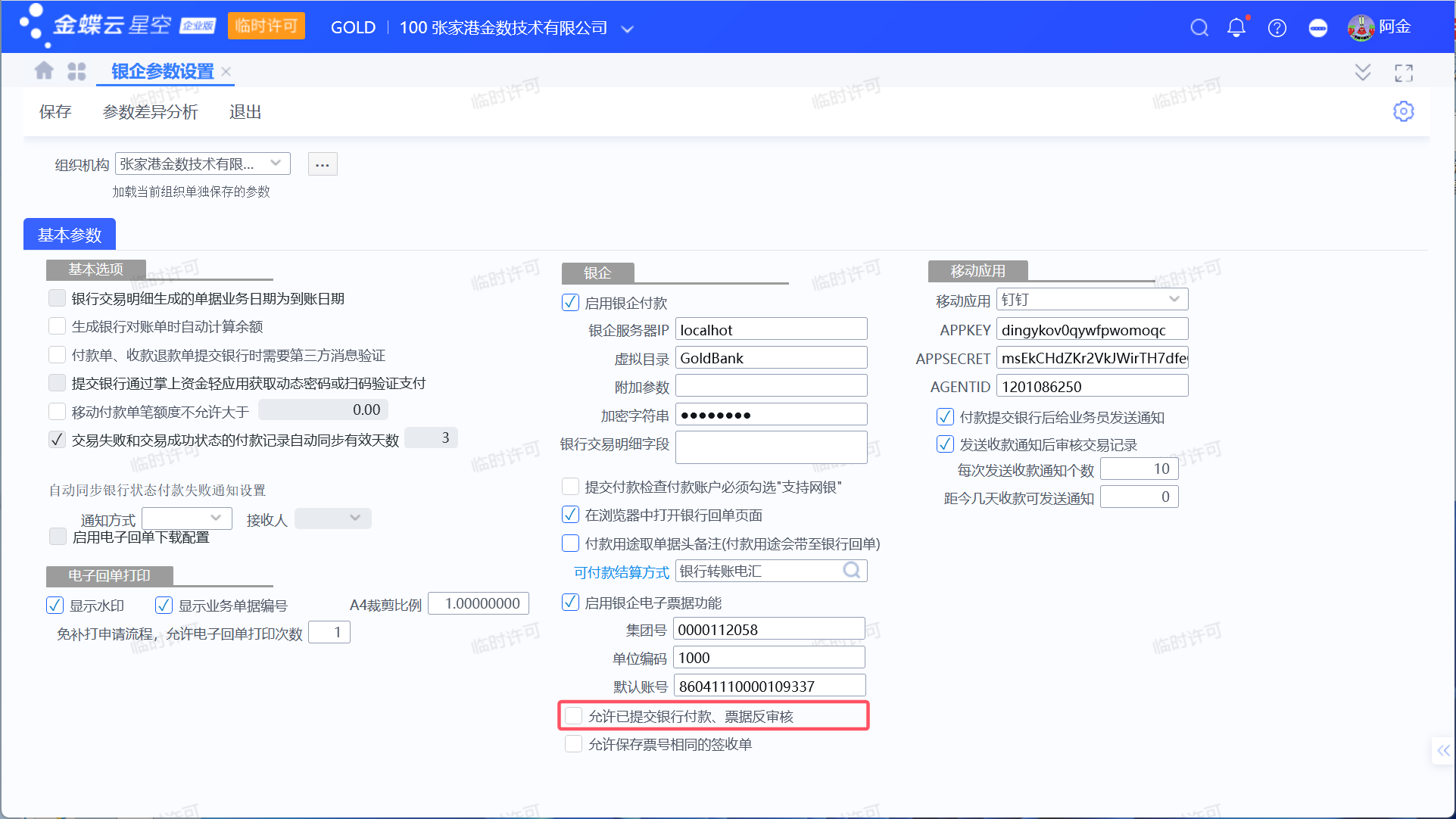Expand company switcher dropdown arrow
The width and height of the screenshot is (1456, 819).
pyautogui.click(x=627, y=29)
